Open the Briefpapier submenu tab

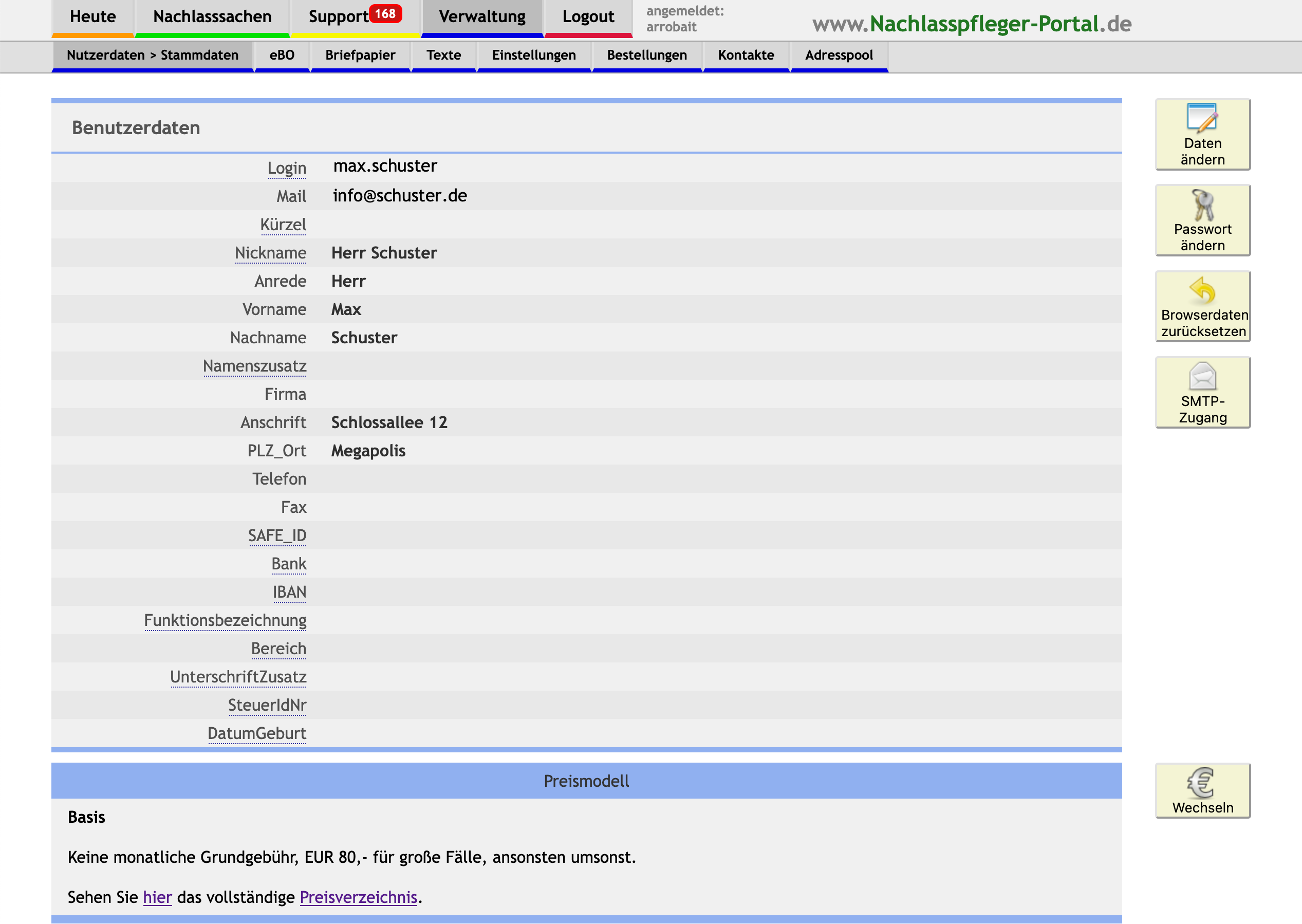[360, 55]
